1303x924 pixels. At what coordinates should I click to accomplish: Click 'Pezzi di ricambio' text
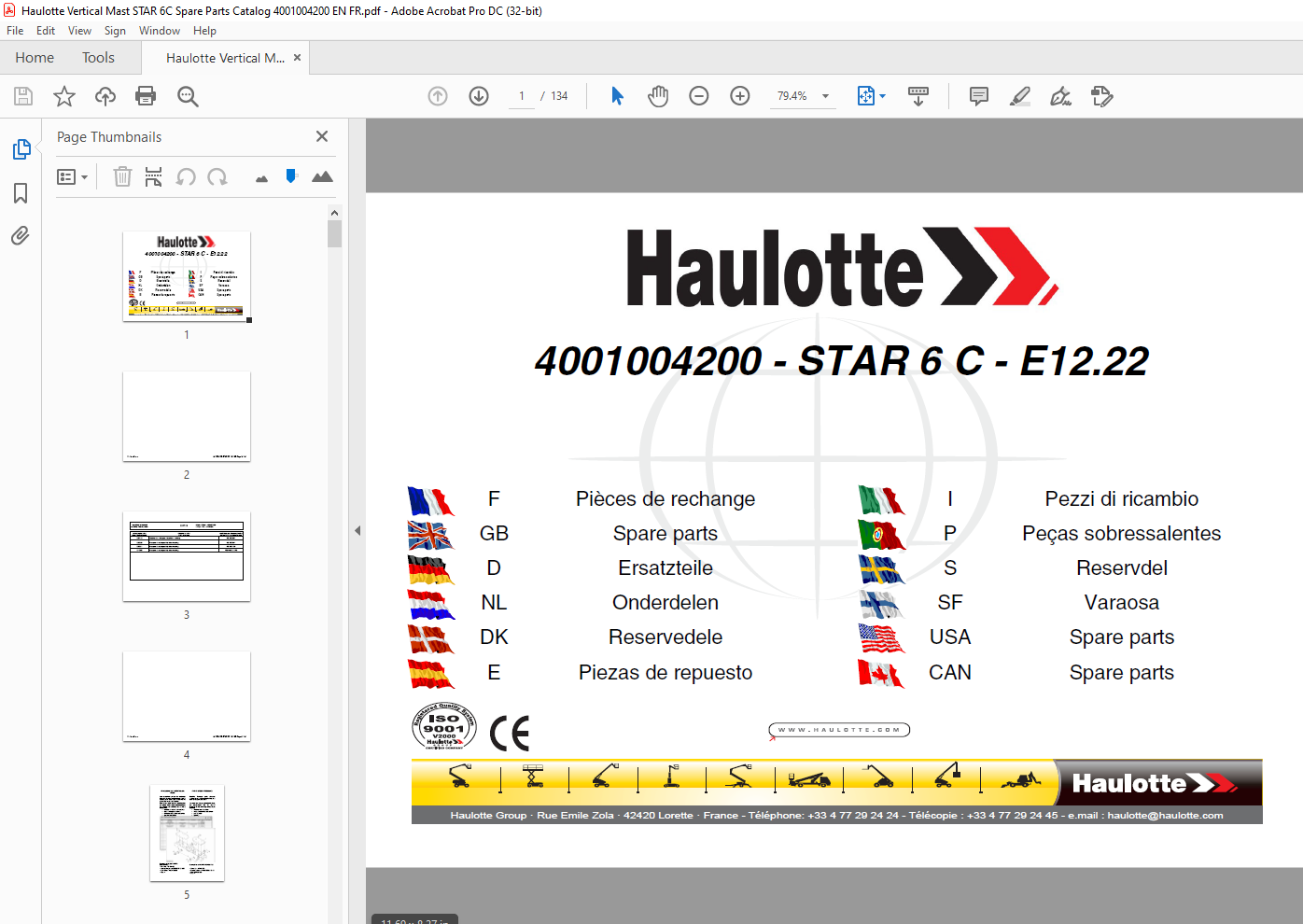[1121, 499]
